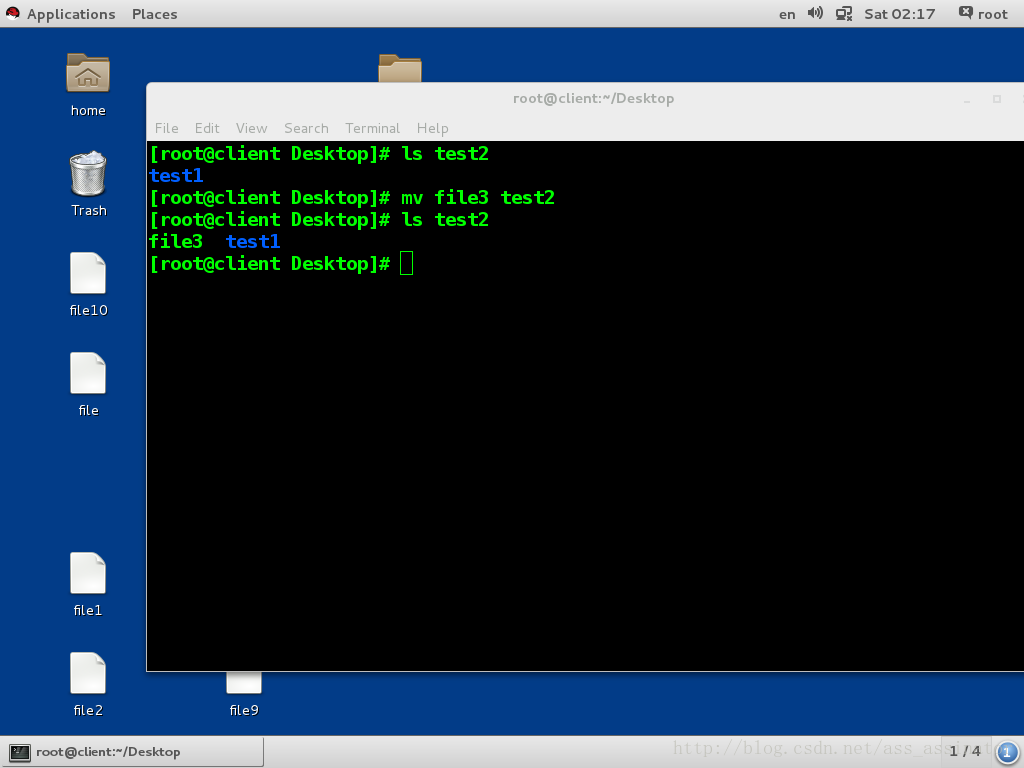Open the Sat 02:17 clock calendar

[899, 14]
